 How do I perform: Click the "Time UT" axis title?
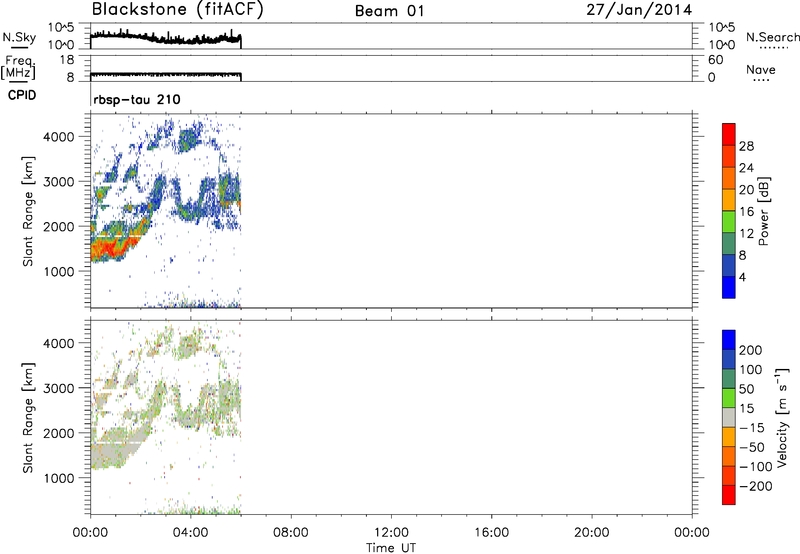click(x=391, y=548)
